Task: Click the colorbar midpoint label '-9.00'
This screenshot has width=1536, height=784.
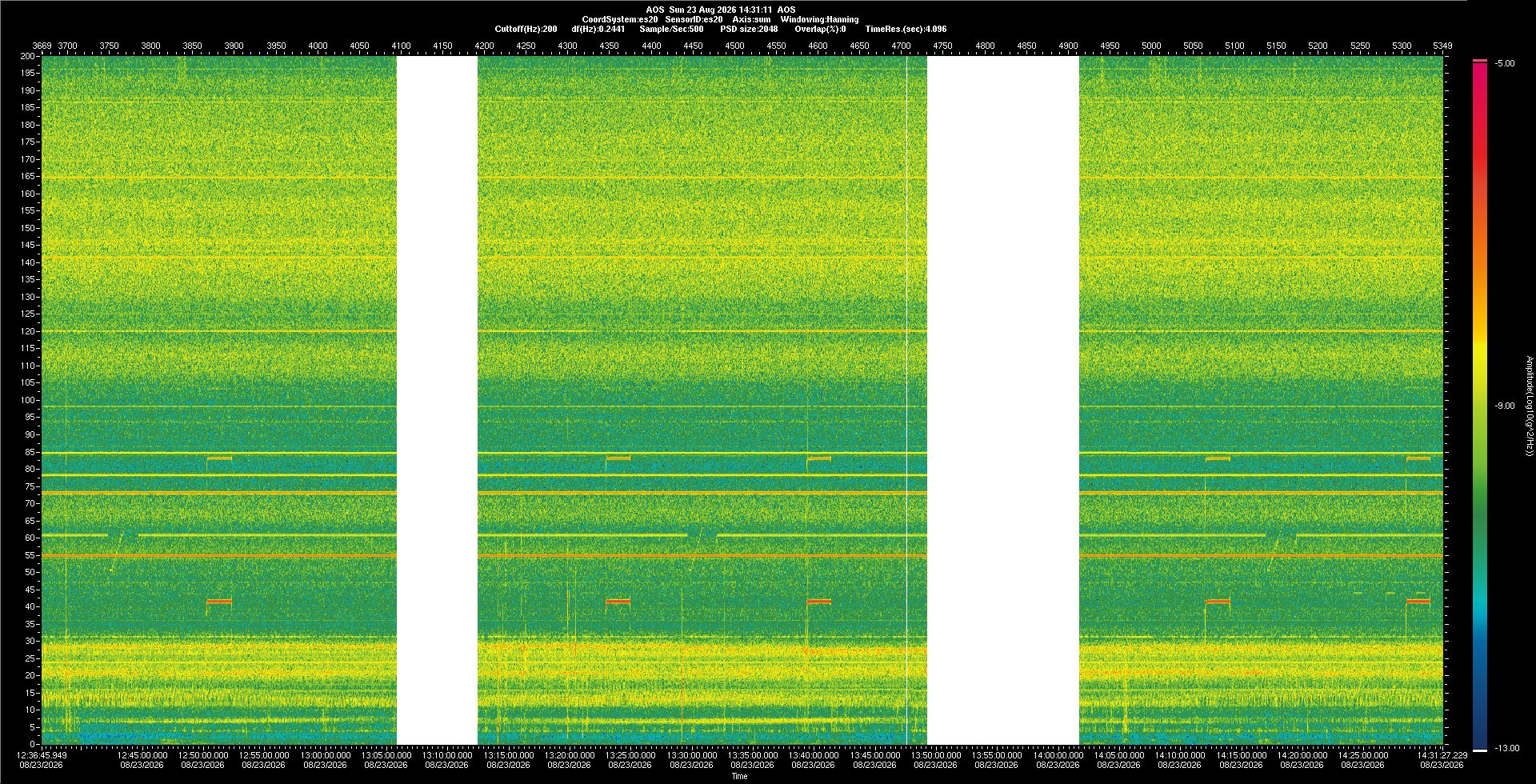Action: pyautogui.click(x=1504, y=406)
